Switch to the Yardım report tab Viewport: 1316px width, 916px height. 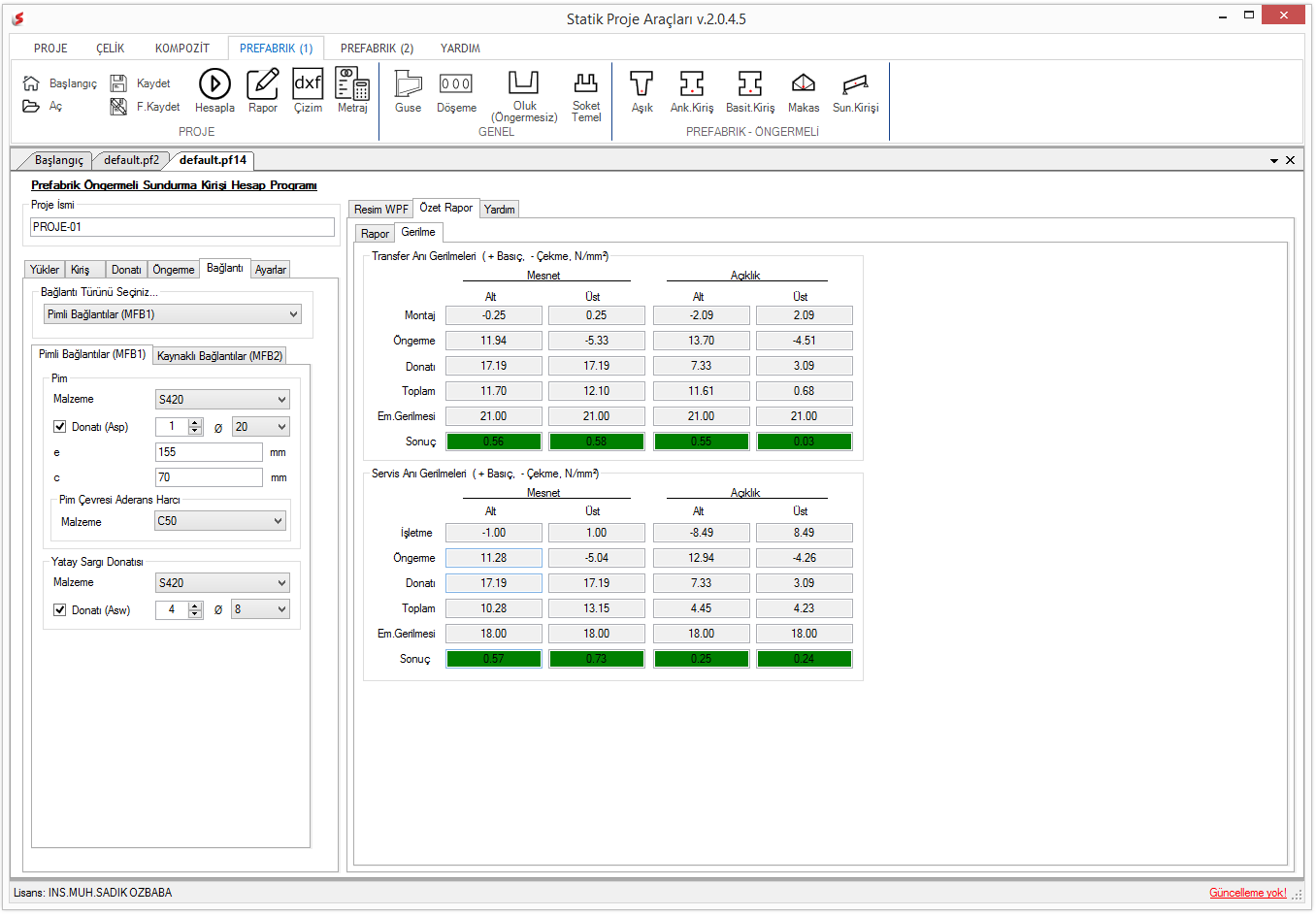[500, 210]
